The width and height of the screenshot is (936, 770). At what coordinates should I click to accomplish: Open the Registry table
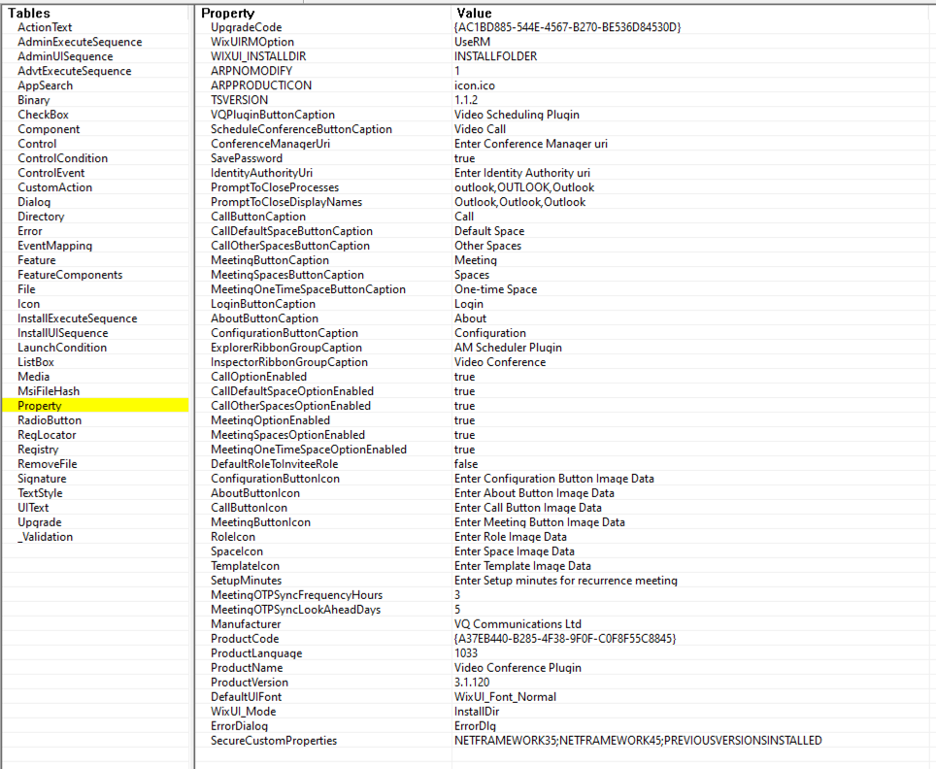tap(38, 449)
